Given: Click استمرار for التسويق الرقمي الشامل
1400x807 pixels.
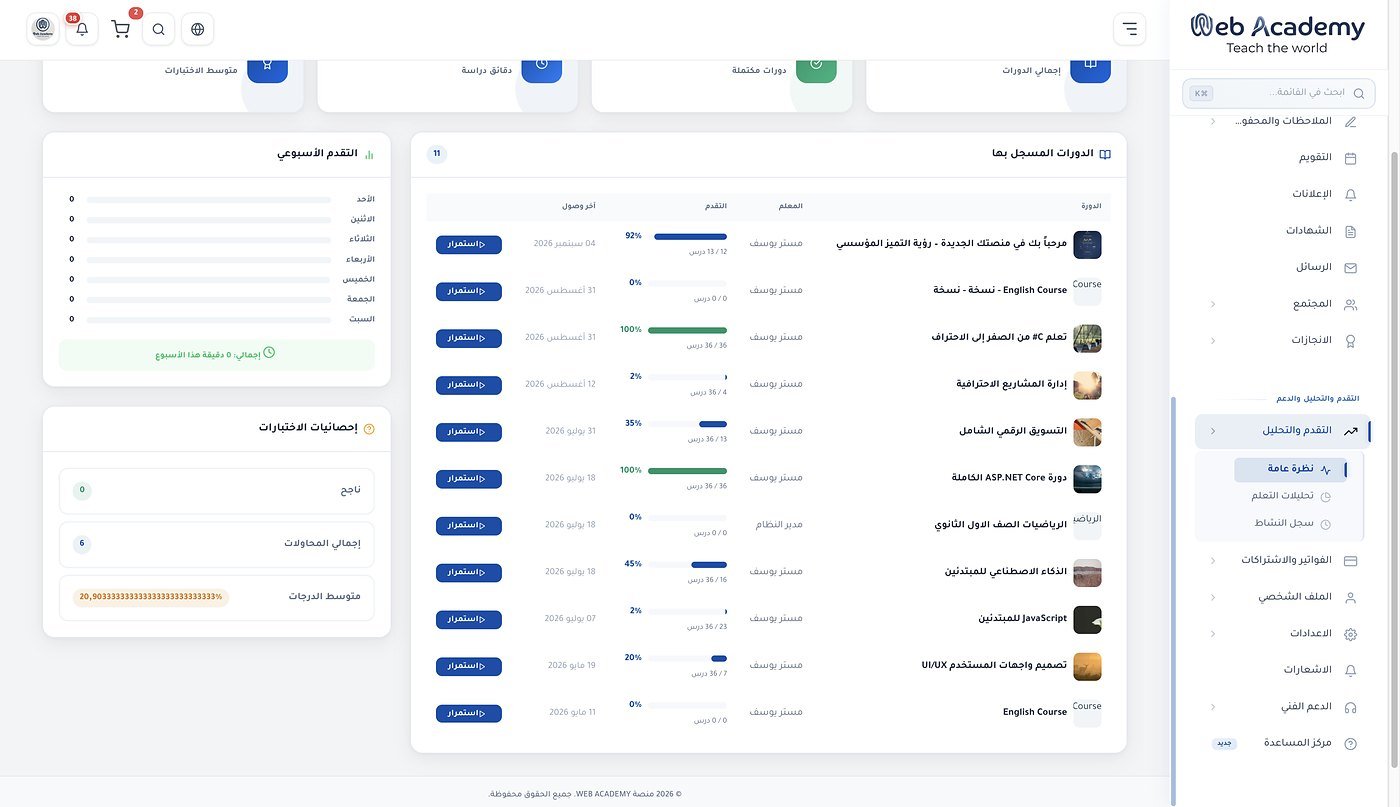Looking at the screenshot, I should pyautogui.click(x=469, y=432).
